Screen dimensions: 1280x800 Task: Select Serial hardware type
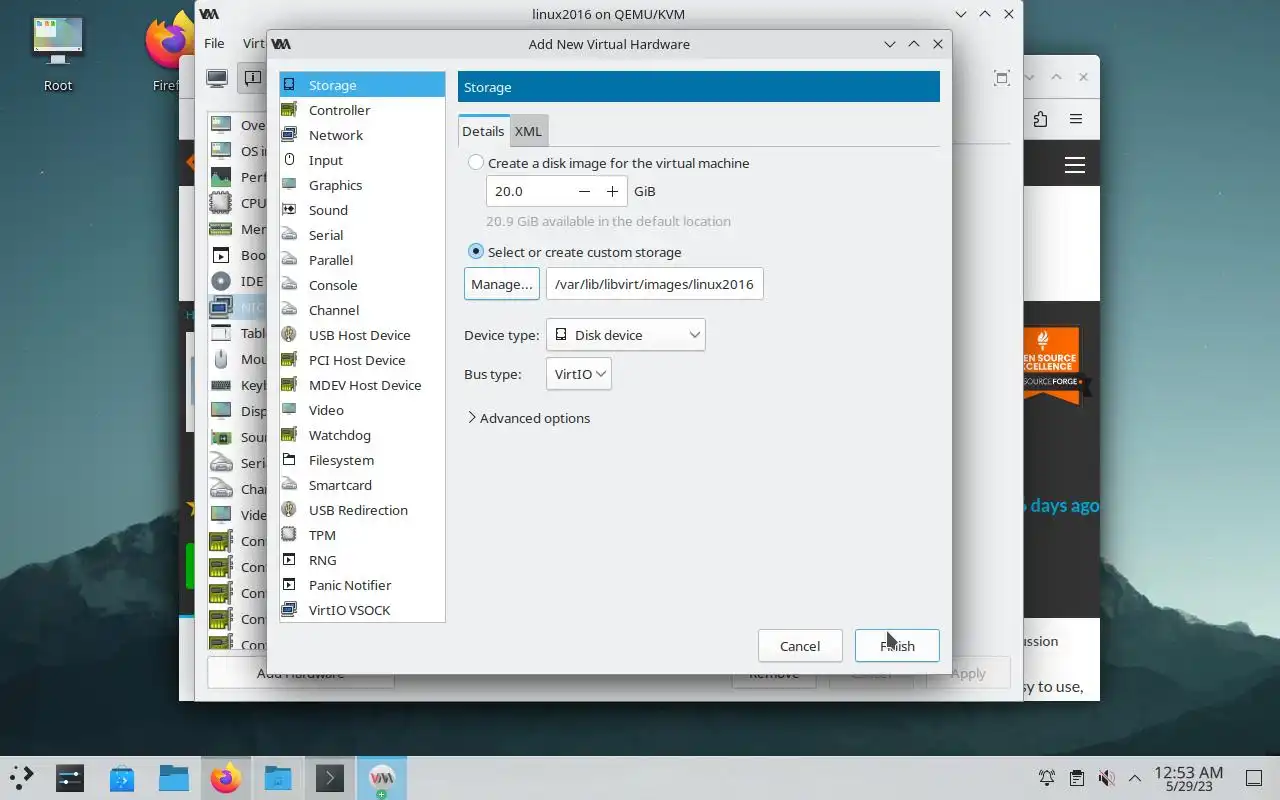click(362, 235)
